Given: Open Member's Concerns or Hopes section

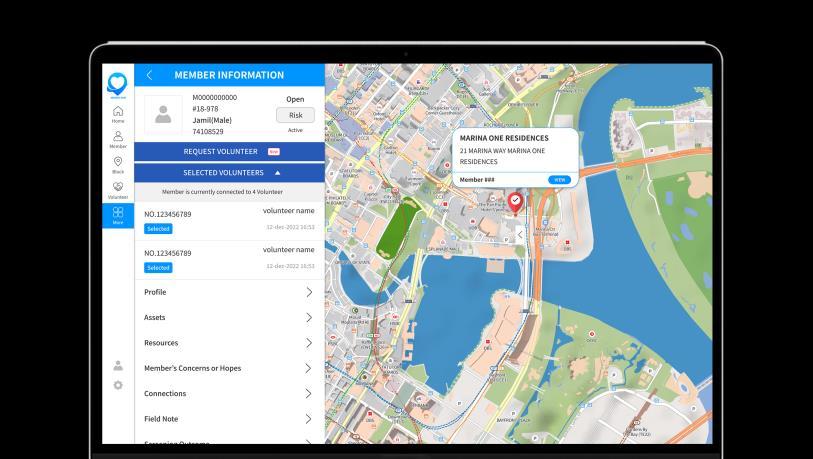Looking at the screenshot, I should point(229,368).
